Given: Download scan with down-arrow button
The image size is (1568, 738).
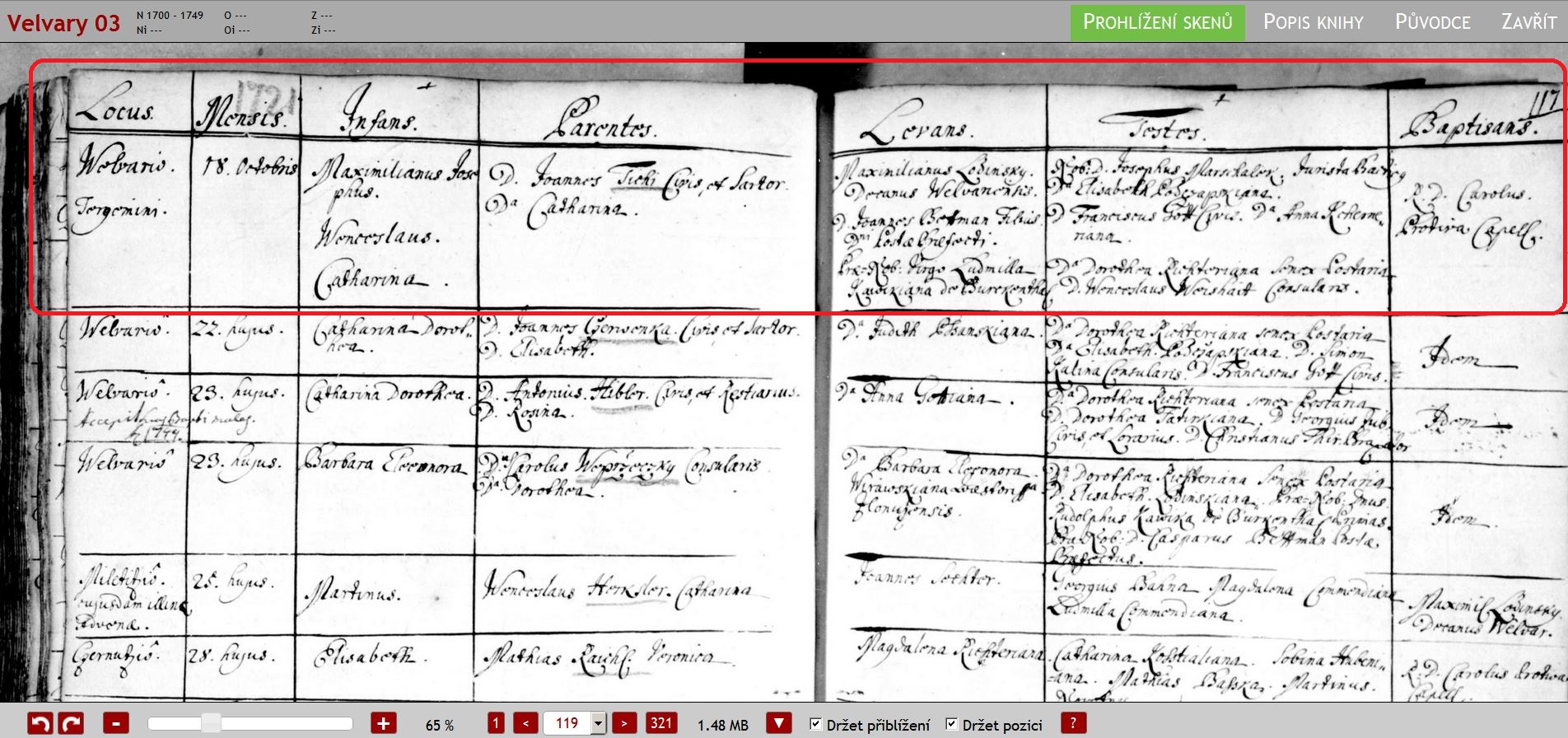Looking at the screenshot, I should click(778, 723).
